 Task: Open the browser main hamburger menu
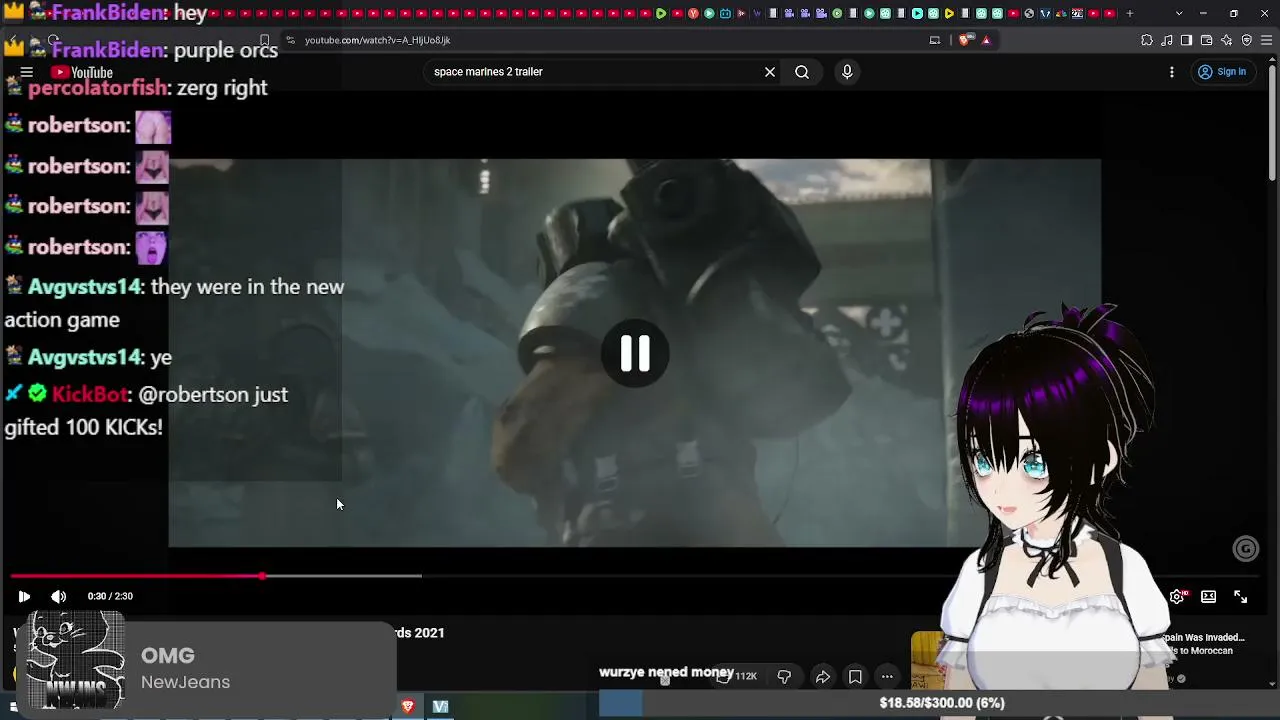click(x=1266, y=40)
